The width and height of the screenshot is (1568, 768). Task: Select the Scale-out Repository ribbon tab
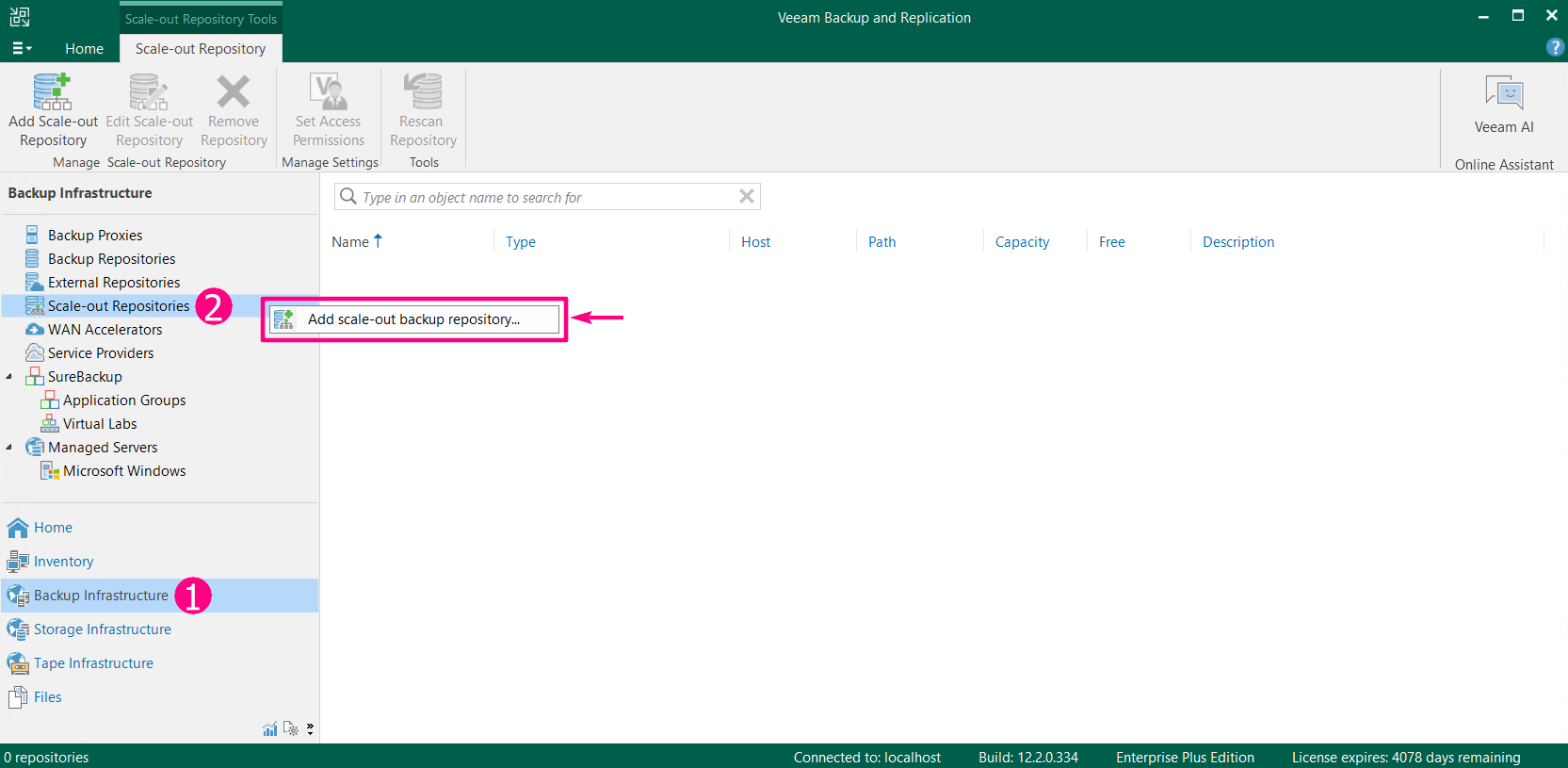201,48
